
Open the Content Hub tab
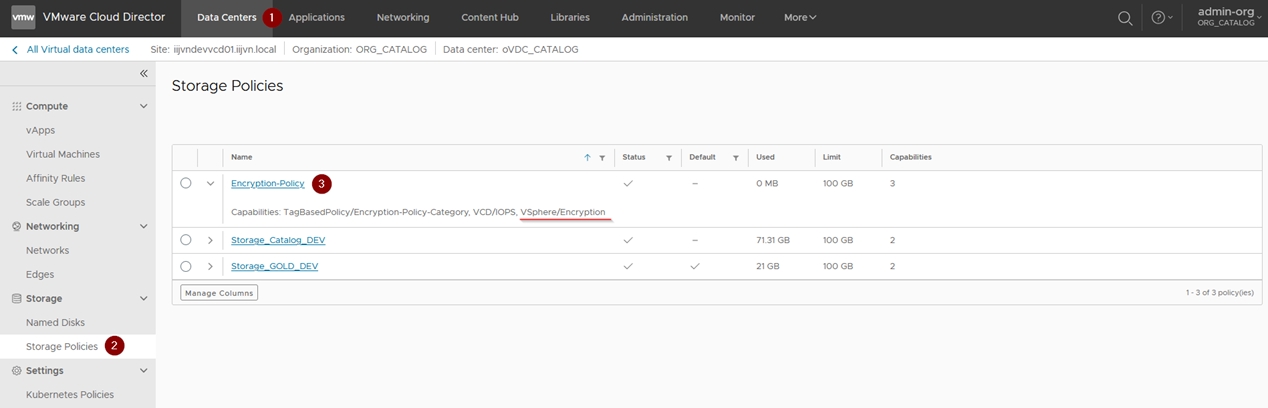(x=489, y=18)
